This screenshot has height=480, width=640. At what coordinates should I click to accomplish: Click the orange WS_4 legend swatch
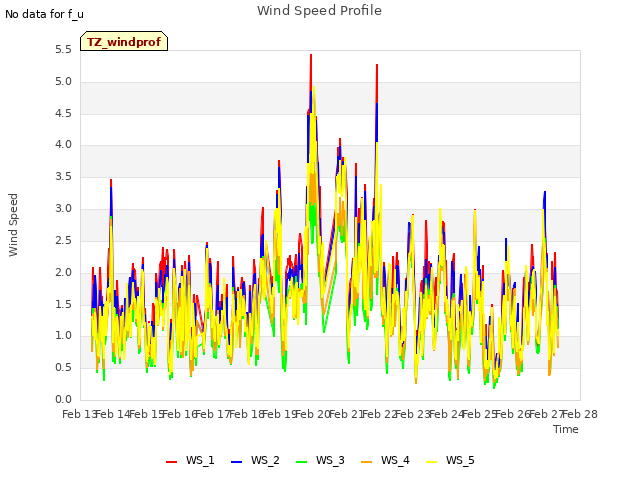click(367, 462)
